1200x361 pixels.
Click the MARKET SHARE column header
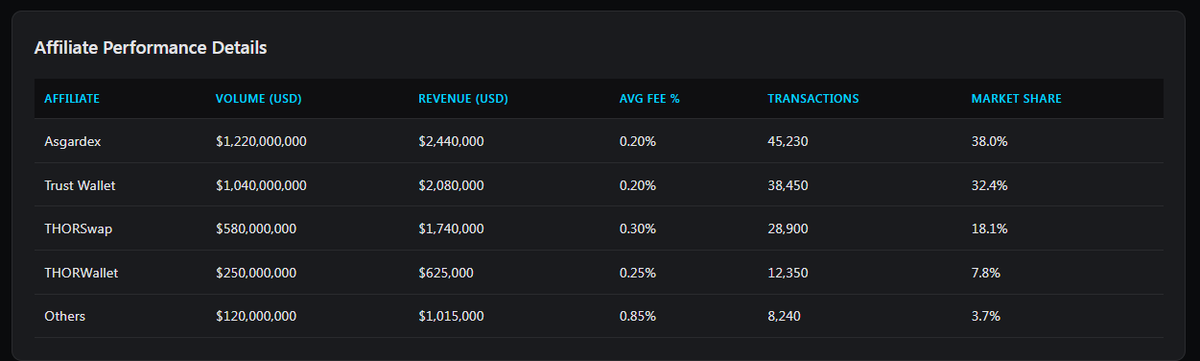[1016, 98]
